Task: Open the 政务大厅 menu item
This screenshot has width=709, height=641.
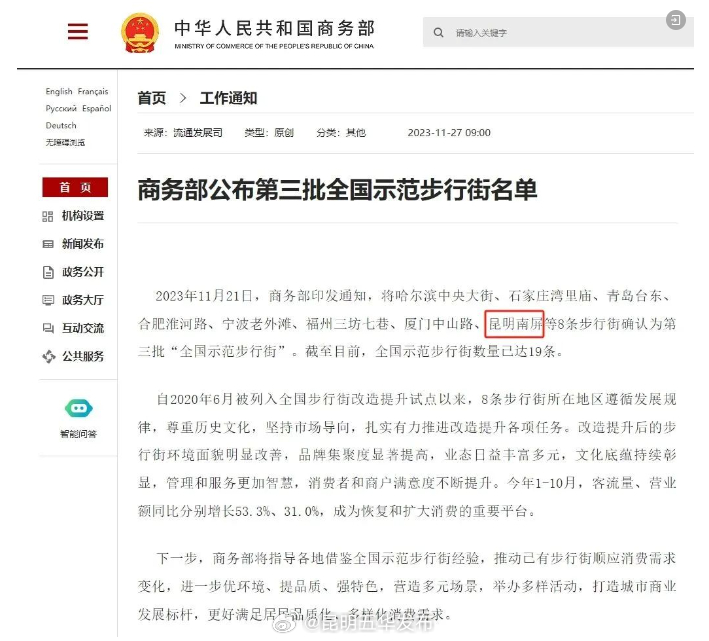Action: 83,300
